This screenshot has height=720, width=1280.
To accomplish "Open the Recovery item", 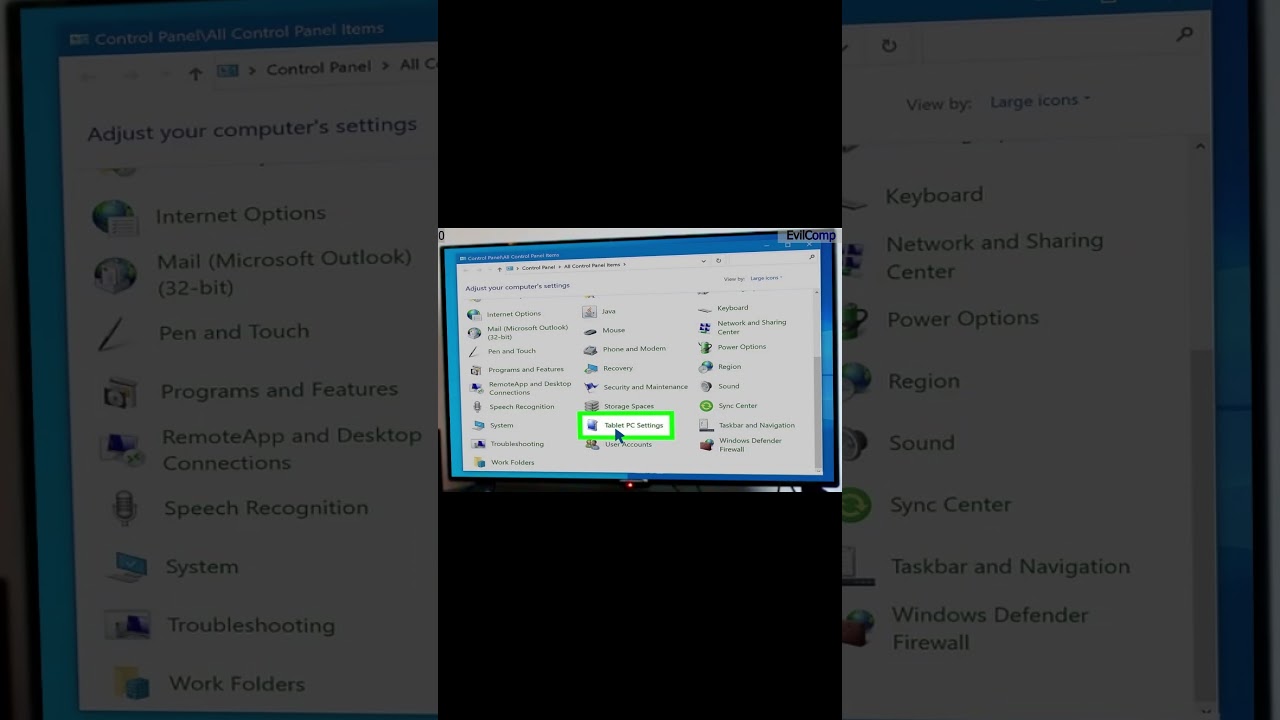I will tap(609, 368).
